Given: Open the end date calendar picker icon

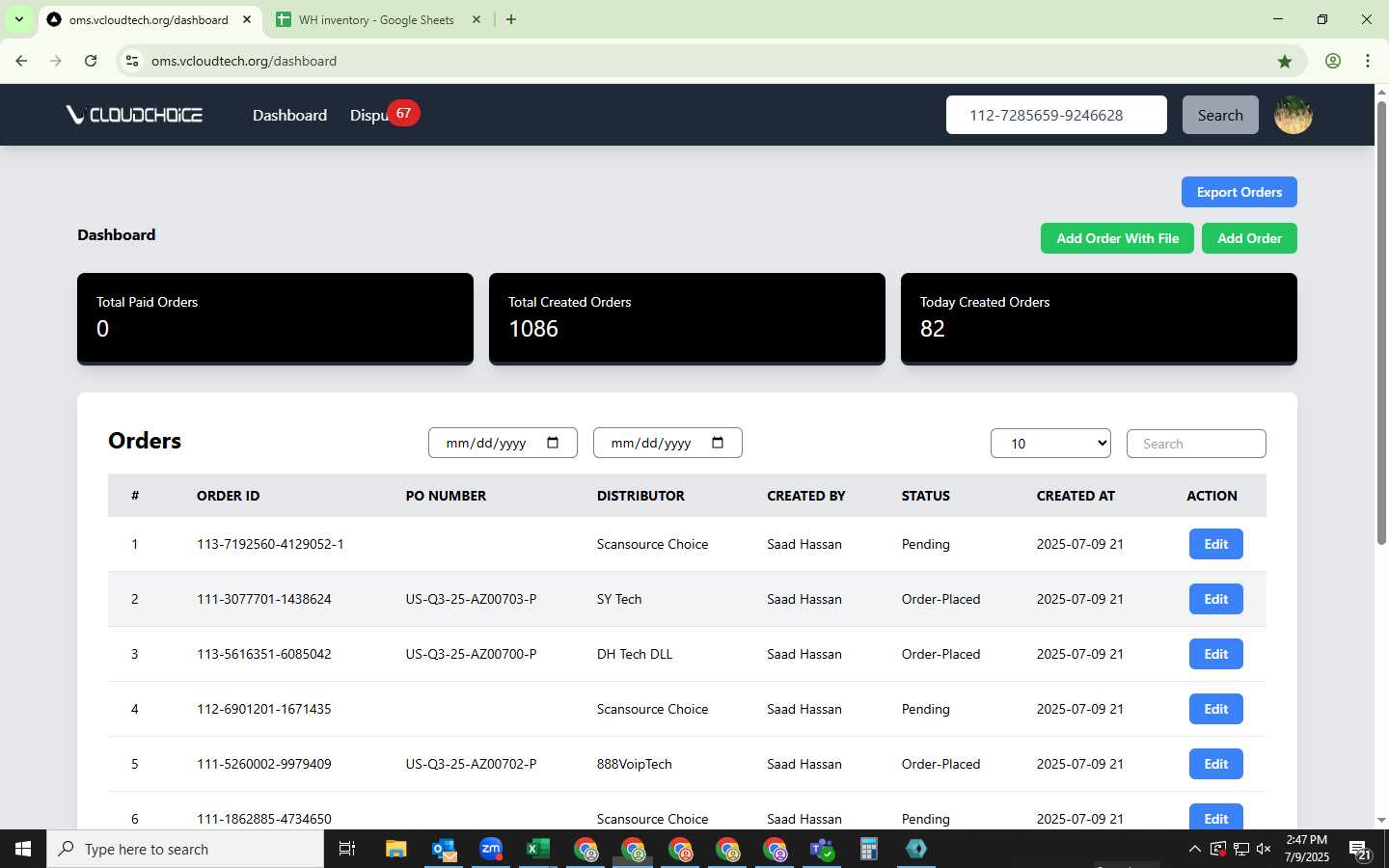Looking at the screenshot, I should click(718, 443).
